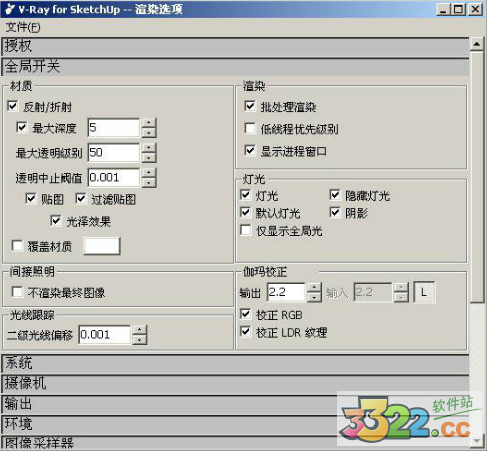This screenshot has height=451, width=487.
Task: Open the 文件(F) menu
Action: (x=23, y=27)
